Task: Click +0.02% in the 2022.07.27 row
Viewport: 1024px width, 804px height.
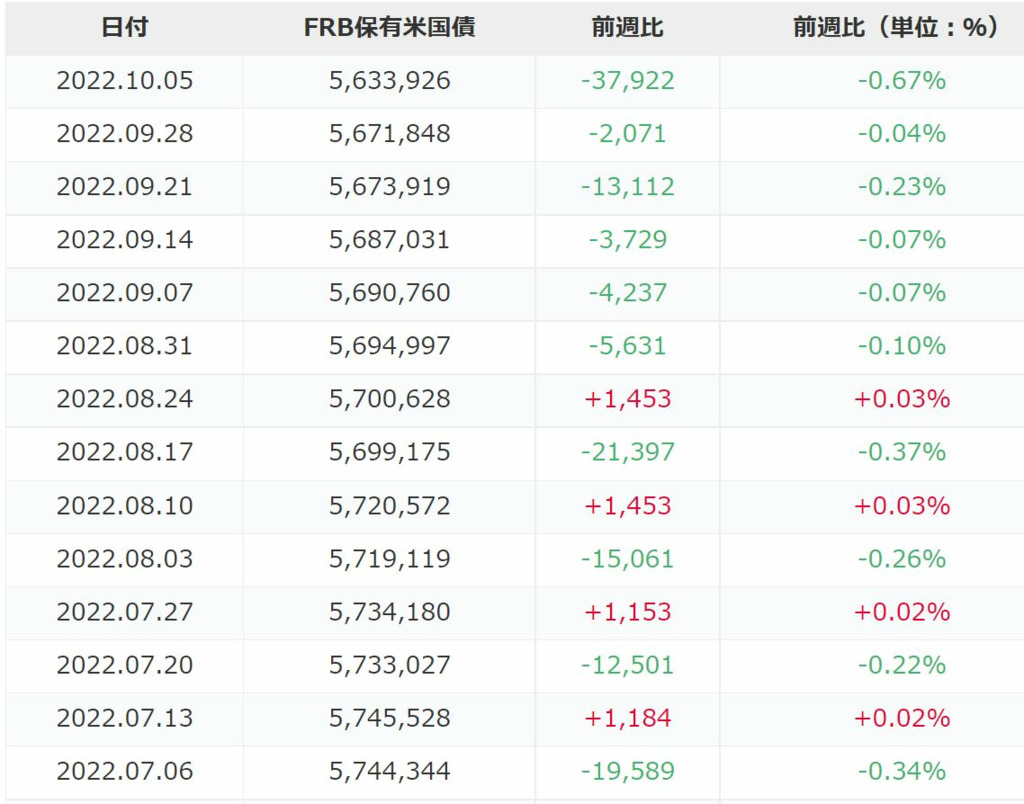Action: pyautogui.click(x=901, y=611)
